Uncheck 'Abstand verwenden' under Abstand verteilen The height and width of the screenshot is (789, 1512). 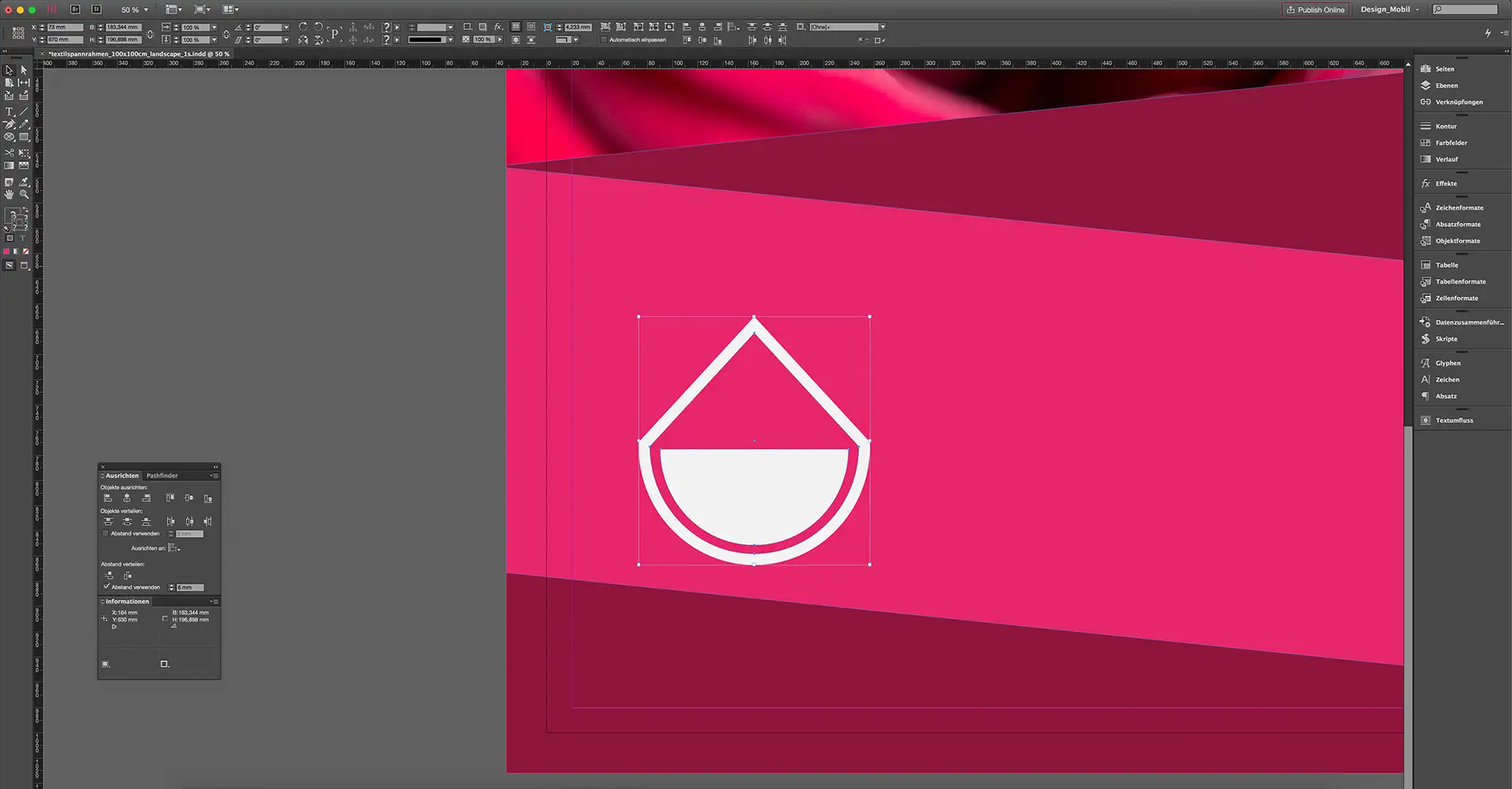(x=106, y=587)
